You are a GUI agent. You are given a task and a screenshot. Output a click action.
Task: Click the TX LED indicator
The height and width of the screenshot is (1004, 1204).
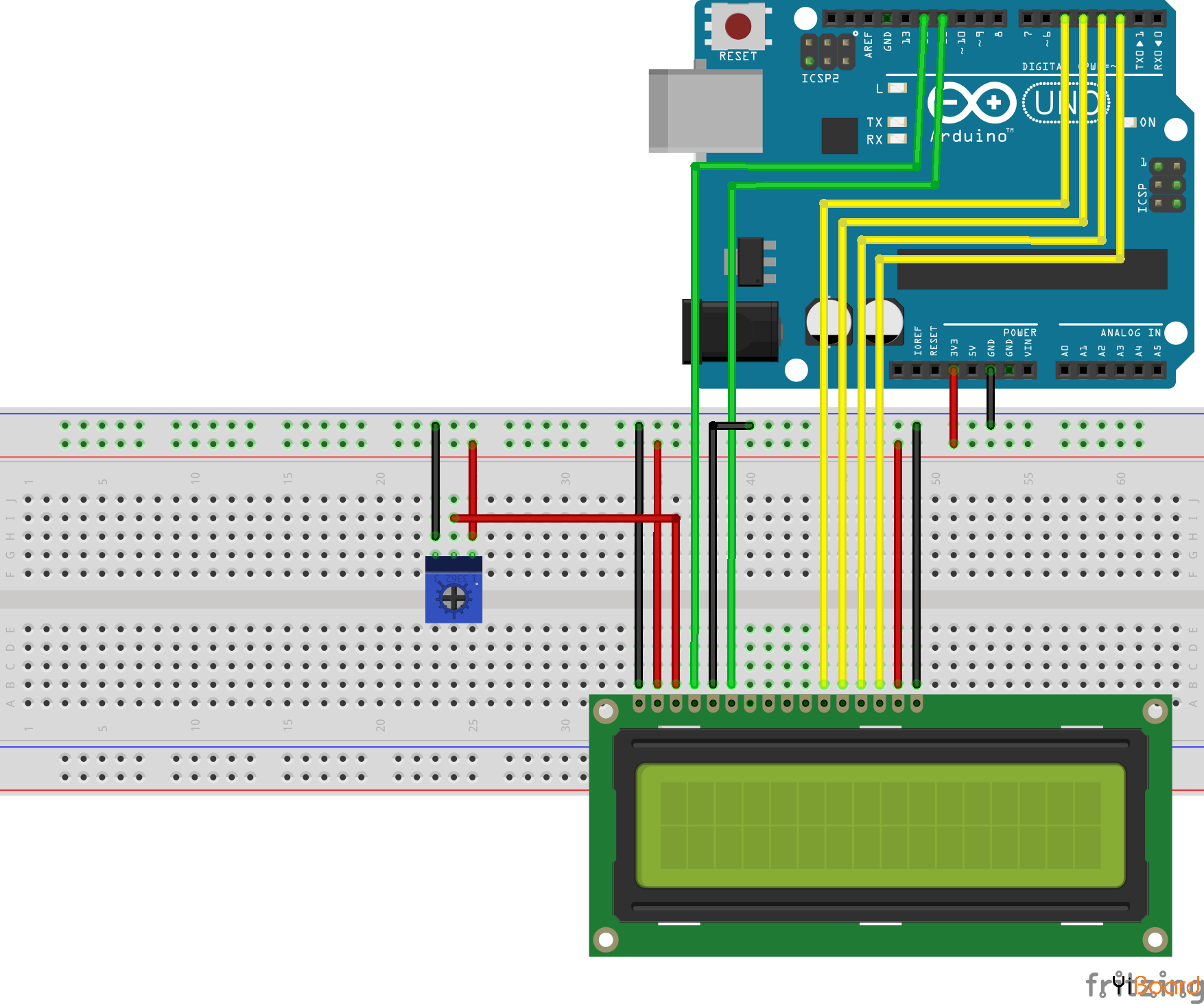[x=897, y=122]
